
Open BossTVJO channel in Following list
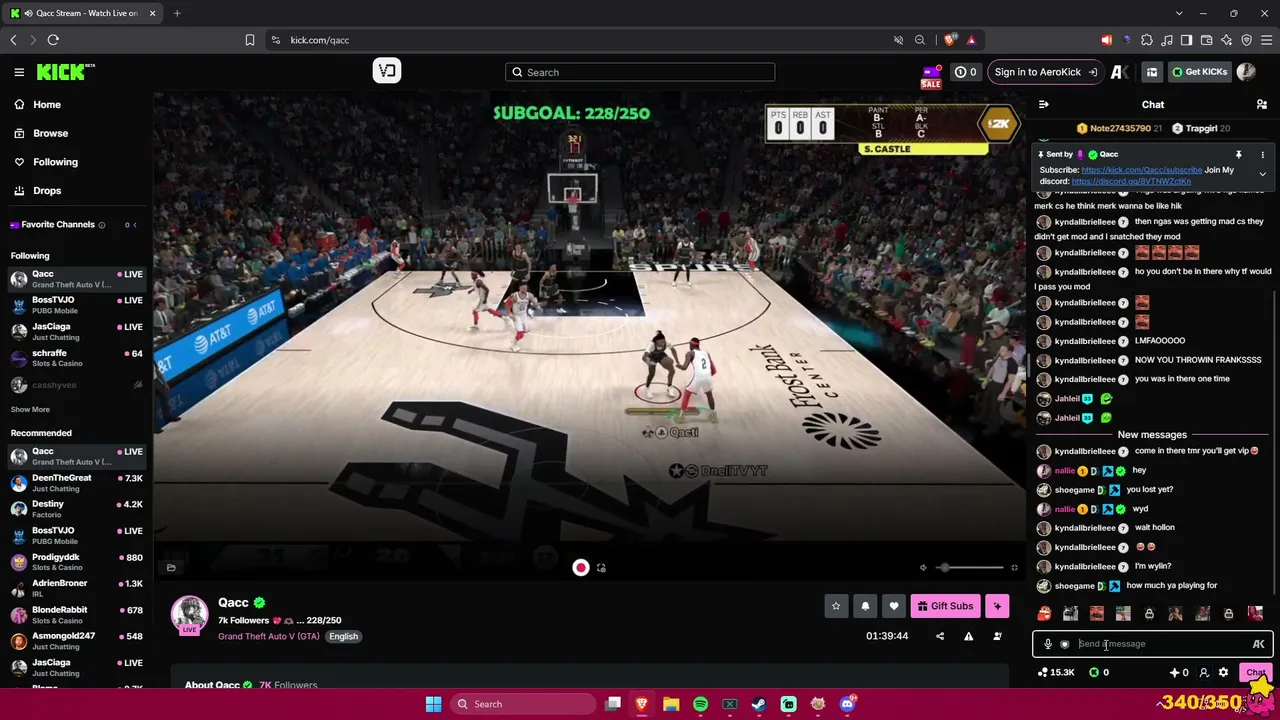[76, 305]
